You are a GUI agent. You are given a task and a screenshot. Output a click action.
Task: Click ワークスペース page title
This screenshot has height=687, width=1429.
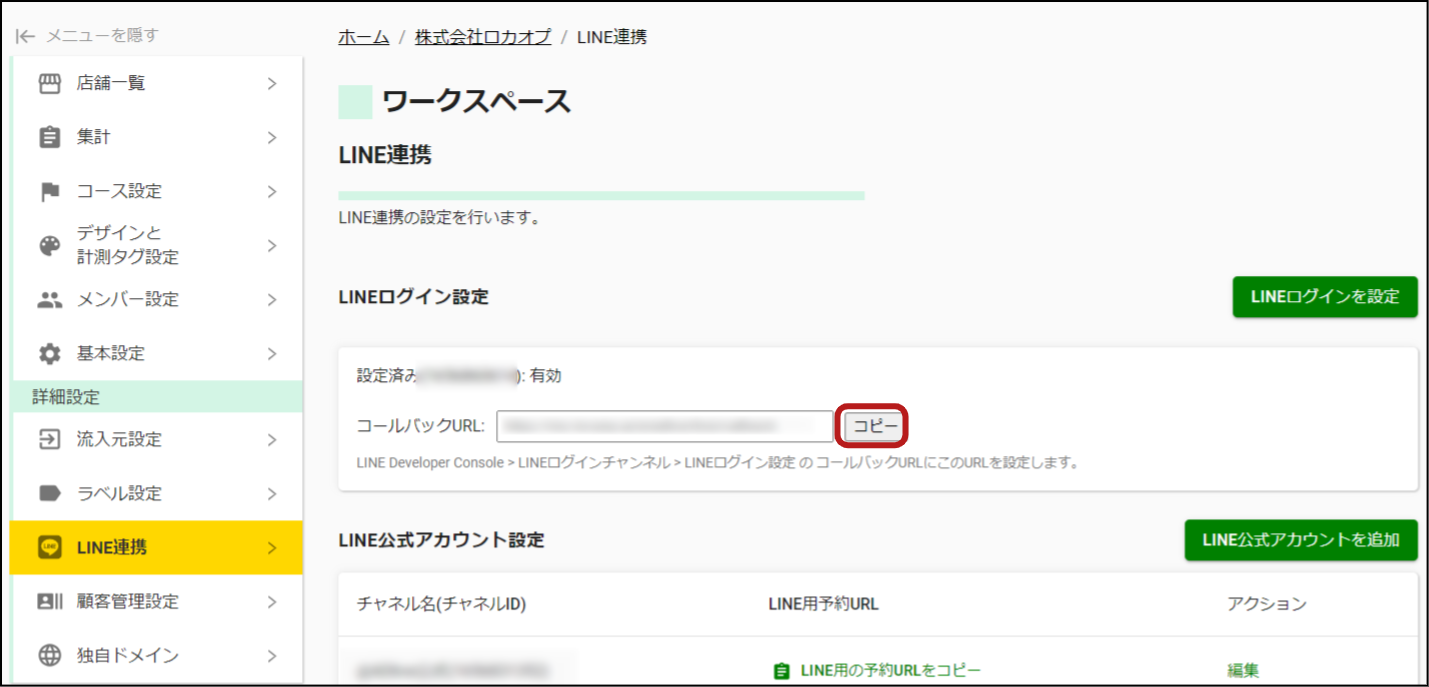(476, 102)
